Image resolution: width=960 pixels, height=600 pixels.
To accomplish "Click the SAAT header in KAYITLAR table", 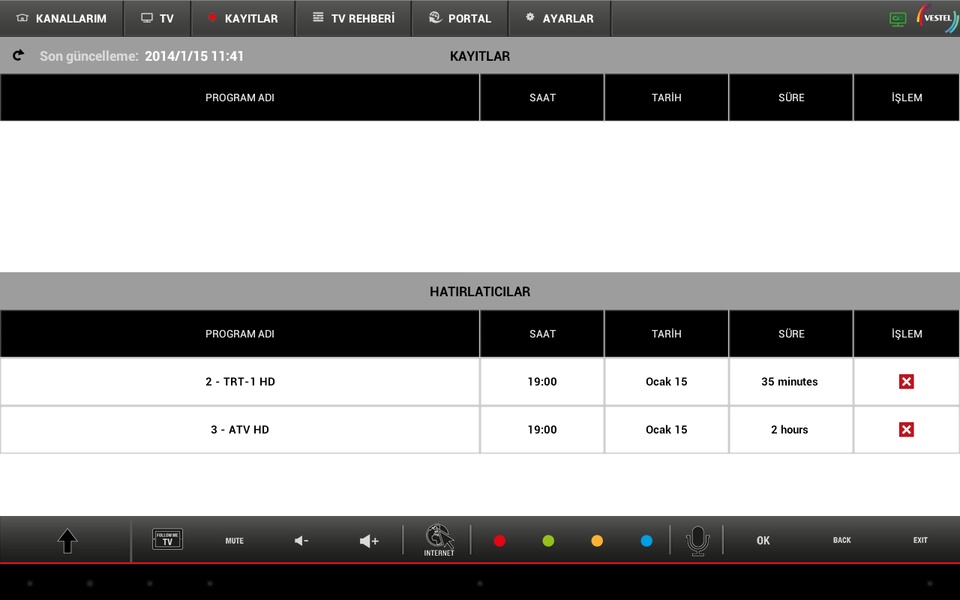I will (542, 97).
